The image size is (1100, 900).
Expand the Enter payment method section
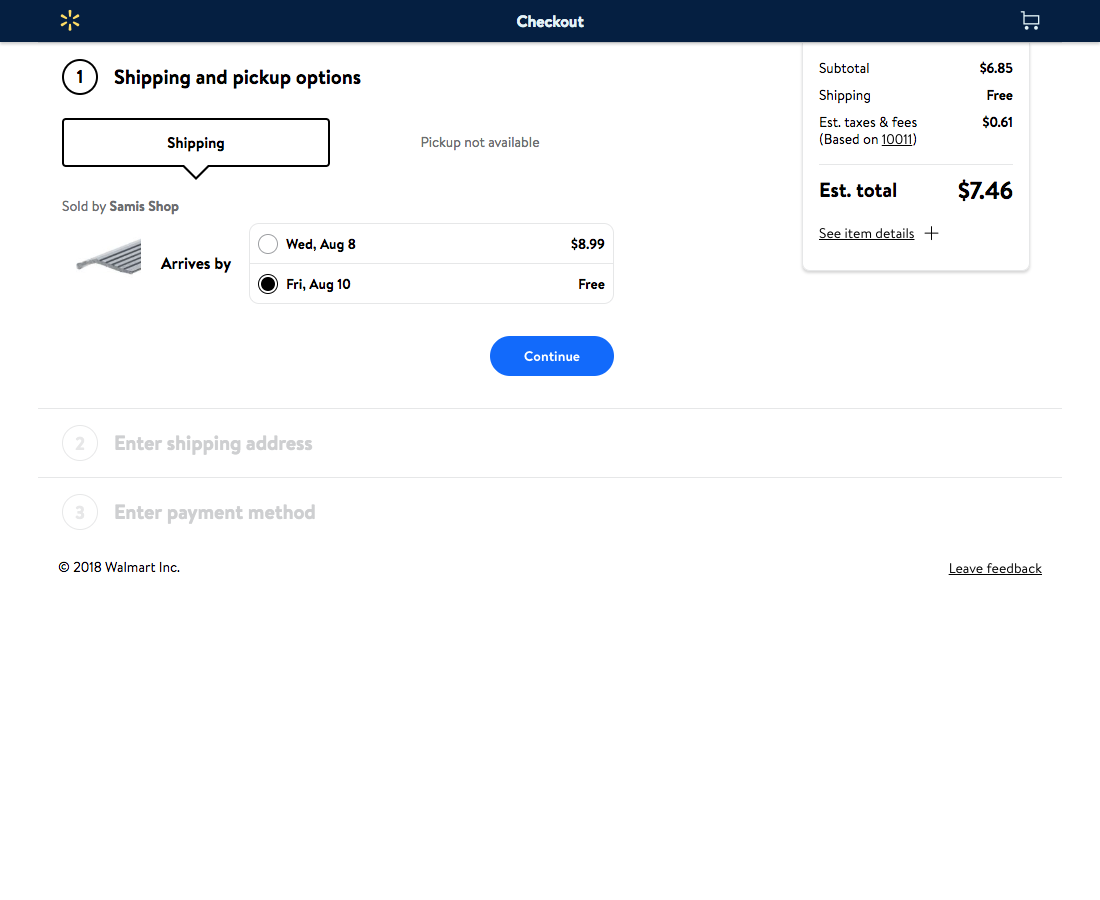pos(214,512)
